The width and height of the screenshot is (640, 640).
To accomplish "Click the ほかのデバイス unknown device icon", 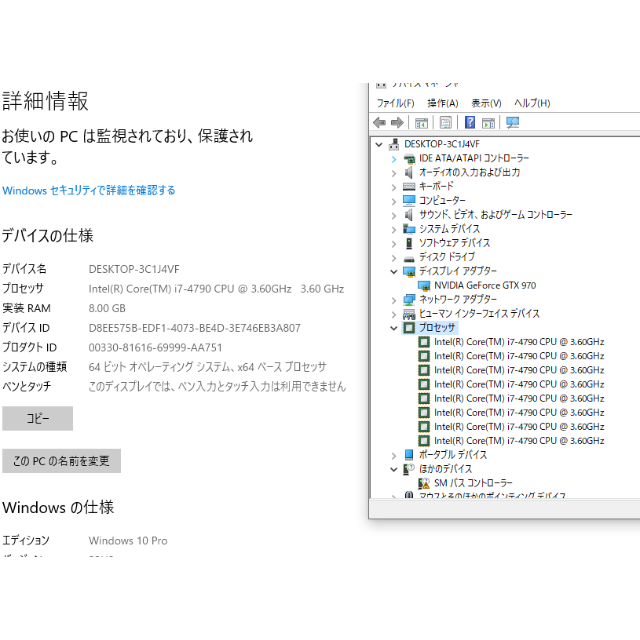I will click(409, 469).
